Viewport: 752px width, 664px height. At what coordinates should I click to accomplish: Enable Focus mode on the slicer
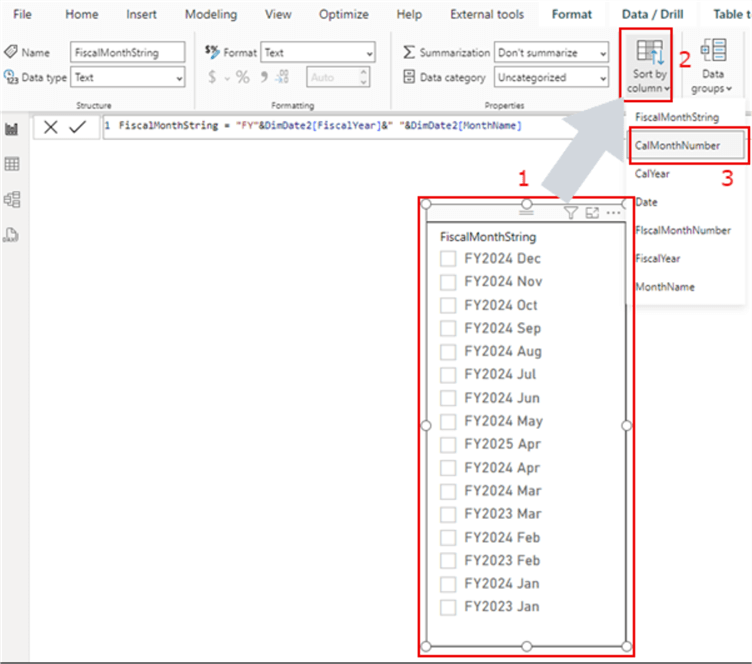(592, 212)
